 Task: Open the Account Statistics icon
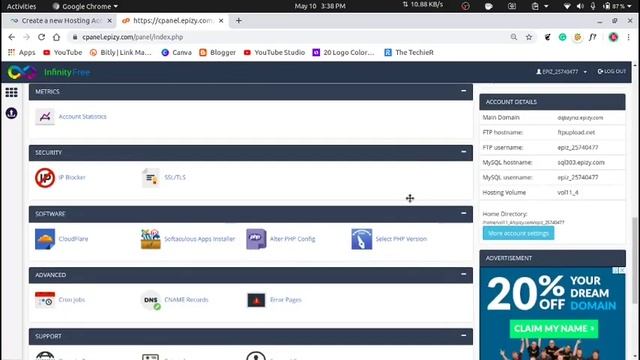coord(45,117)
